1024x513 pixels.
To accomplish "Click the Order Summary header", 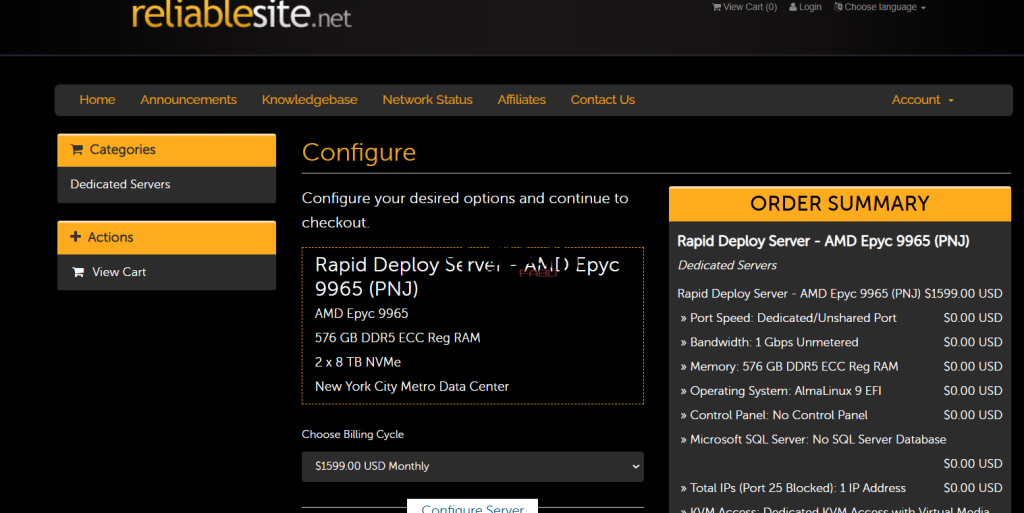I will pos(839,204).
